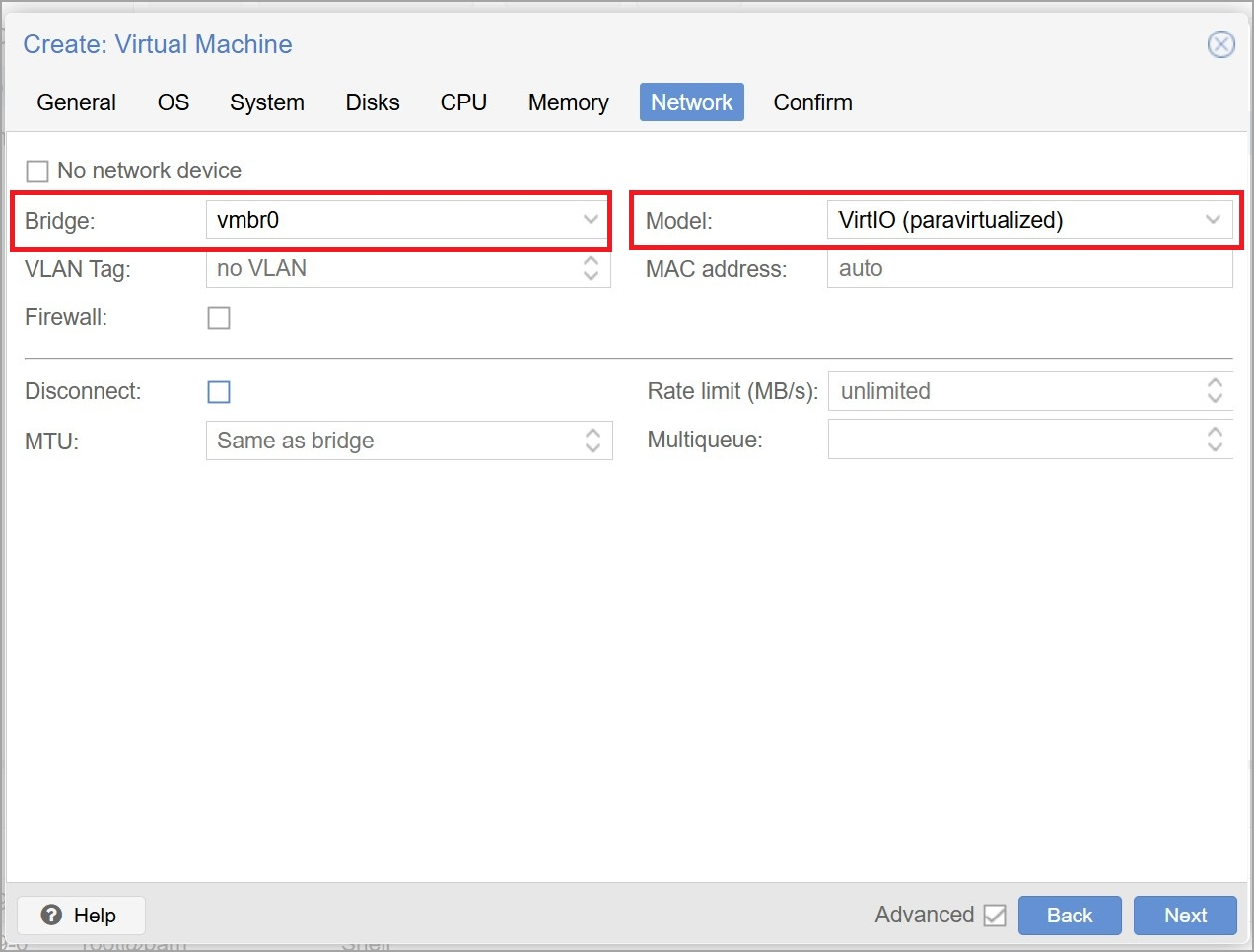Tick the No network device checkbox

click(x=37, y=171)
